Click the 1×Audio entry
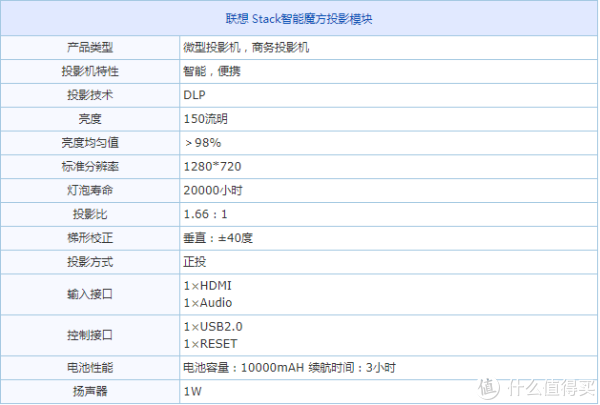Viewport: 600px width, 405px height. point(208,303)
